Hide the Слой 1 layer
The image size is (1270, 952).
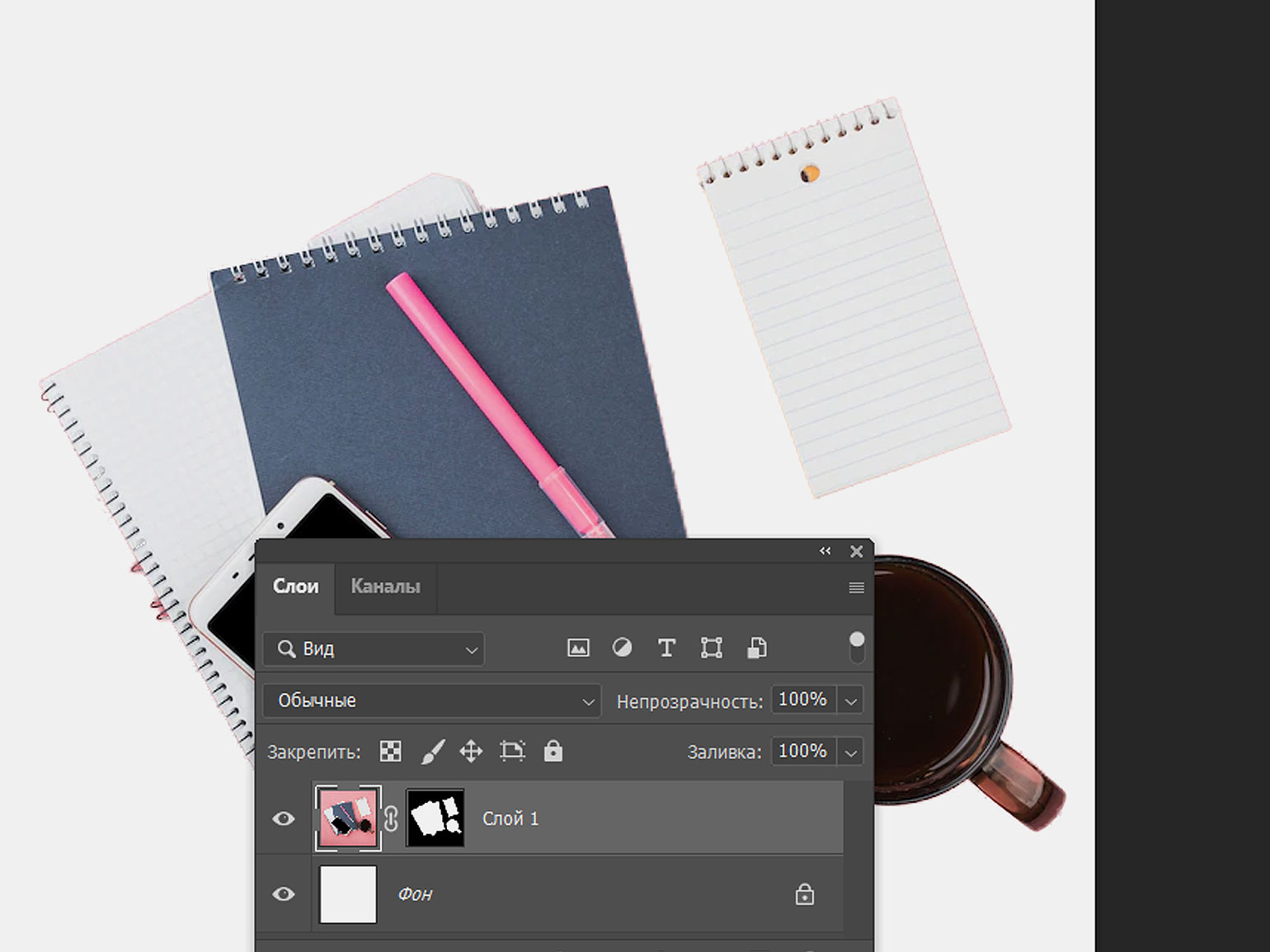(x=284, y=818)
